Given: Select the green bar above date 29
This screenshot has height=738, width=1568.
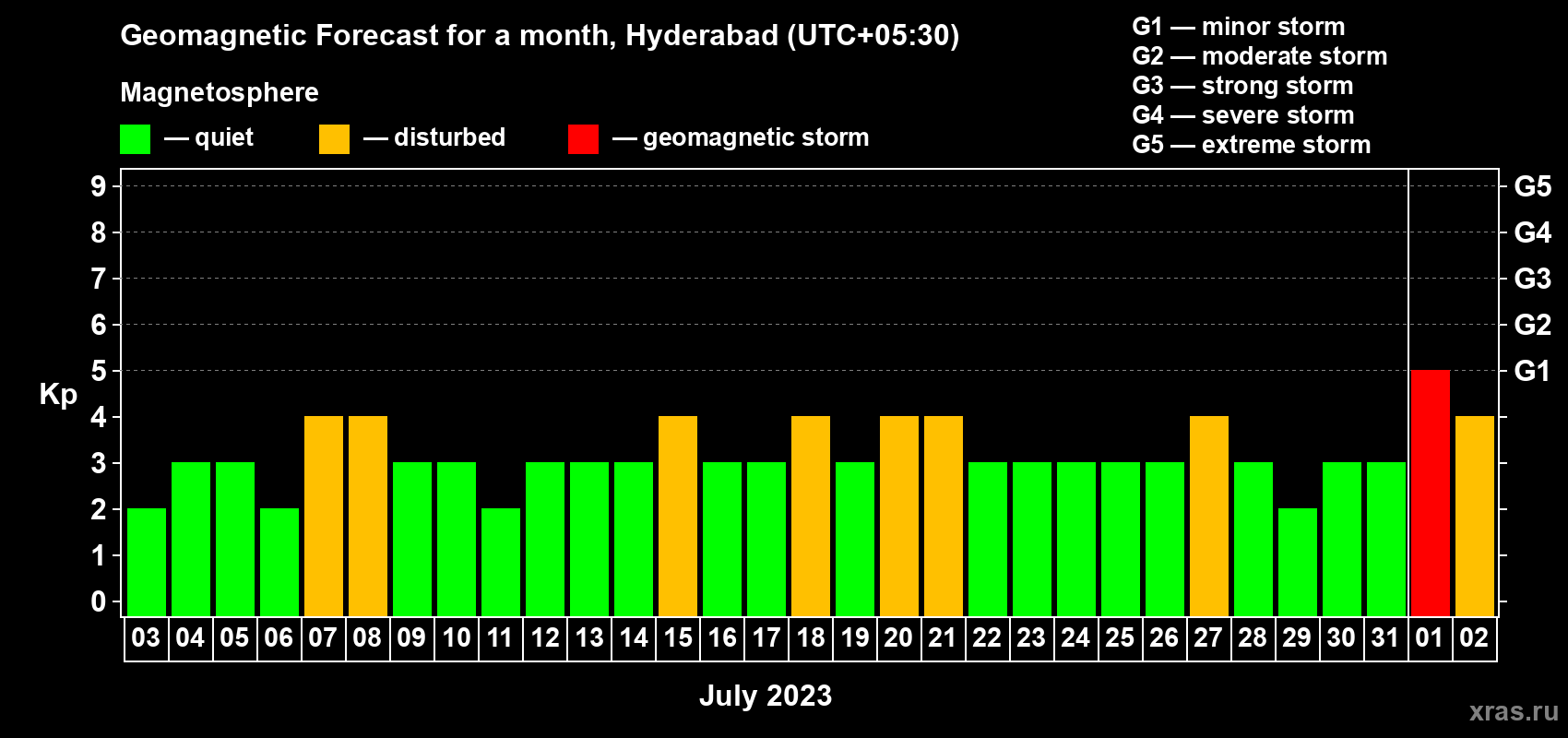Looking at the screenshot, I should pyautogui.click(x=1297, y=562).
